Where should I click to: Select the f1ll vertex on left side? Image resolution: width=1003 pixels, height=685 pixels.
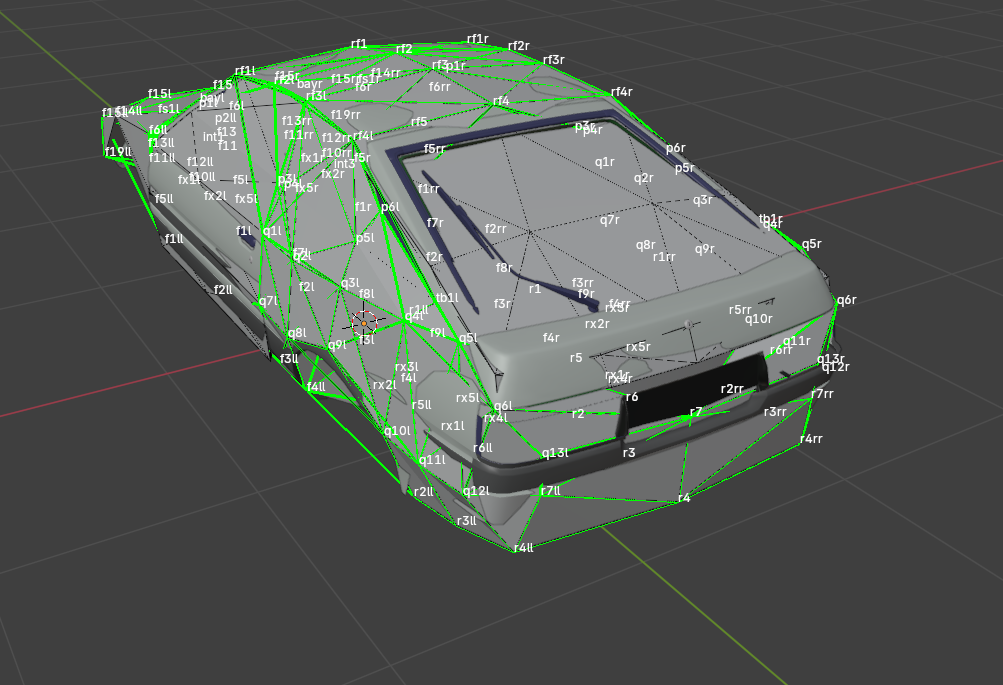174,239
